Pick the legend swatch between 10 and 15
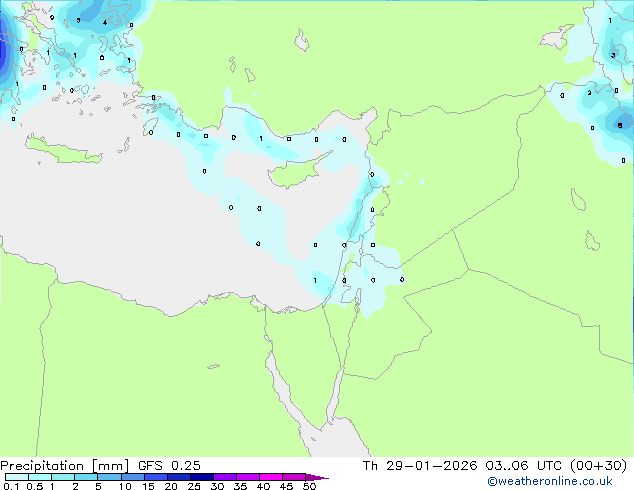Image resolution: width=634 pixels, height=490 pixels. coord(132,477)
